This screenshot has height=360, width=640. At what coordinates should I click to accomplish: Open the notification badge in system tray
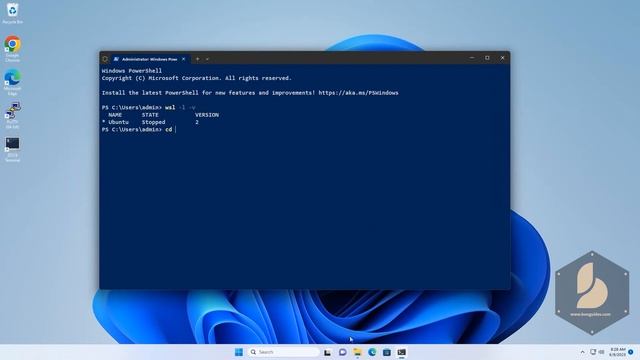click(x=631, y=352)
